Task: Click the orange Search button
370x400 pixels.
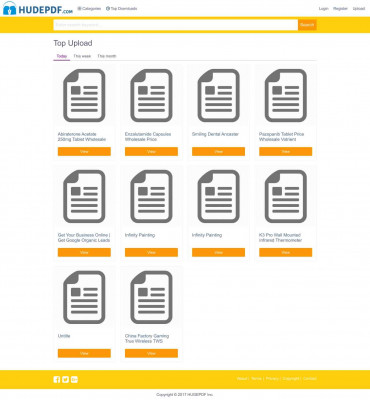Action: pyautogui.click(x=307, y=25)
